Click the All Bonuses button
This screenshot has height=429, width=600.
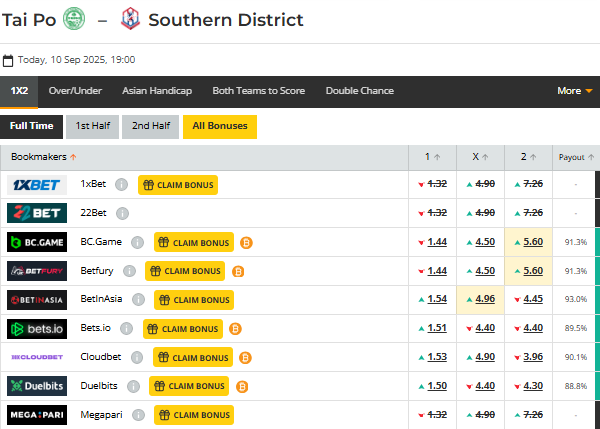coord(220,126)
